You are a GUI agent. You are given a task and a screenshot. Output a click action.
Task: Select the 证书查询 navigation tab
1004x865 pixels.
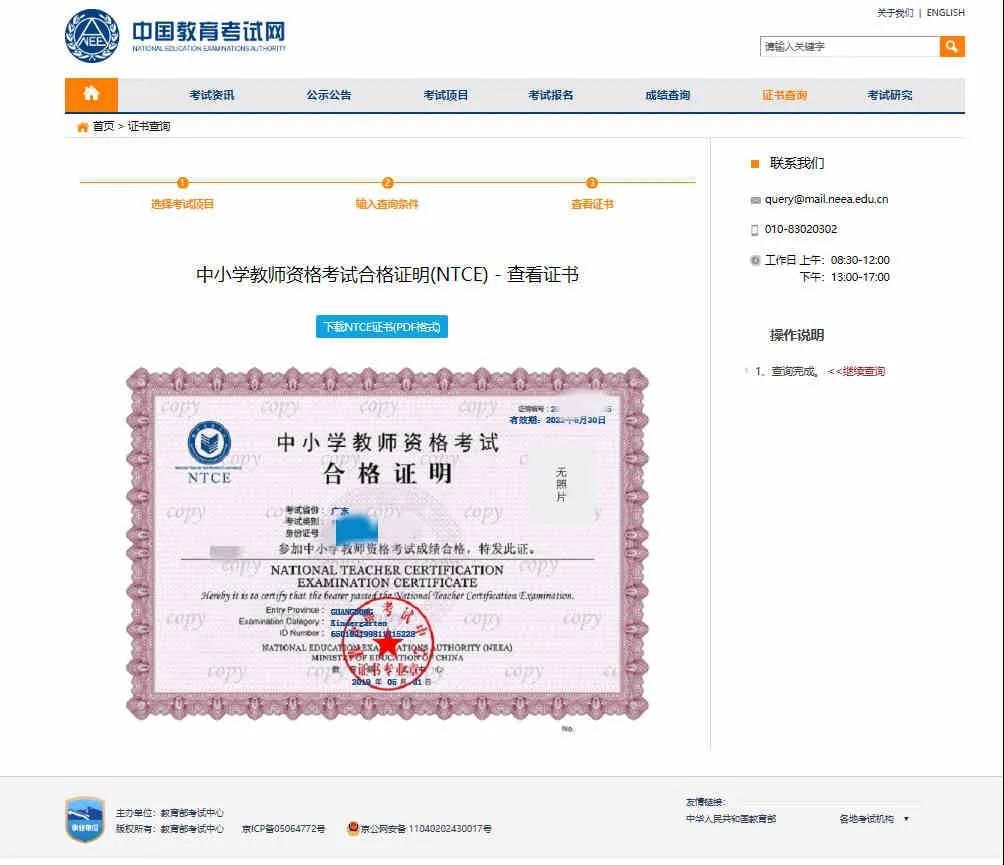[784, 95]
